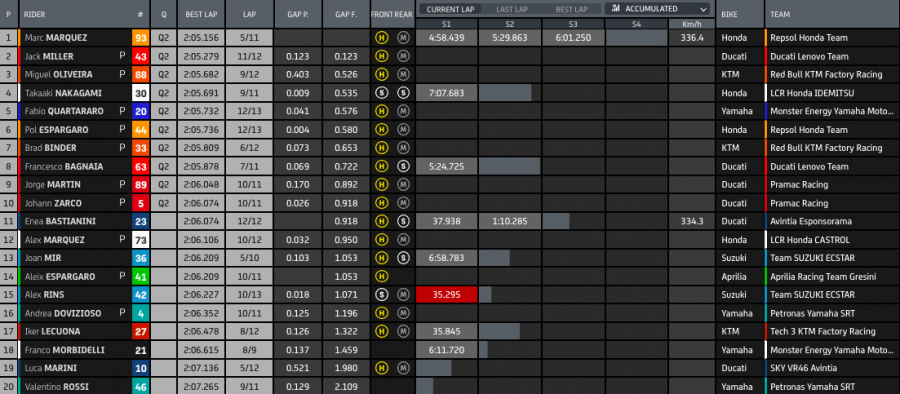Click the front hard tyre icon for Jorge Martin

381,185
